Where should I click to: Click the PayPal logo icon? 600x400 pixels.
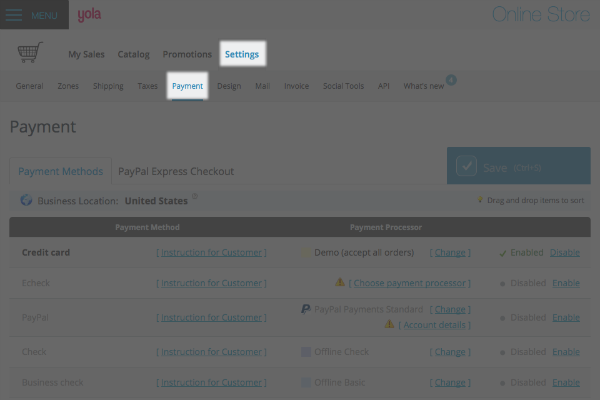[306, 310]
